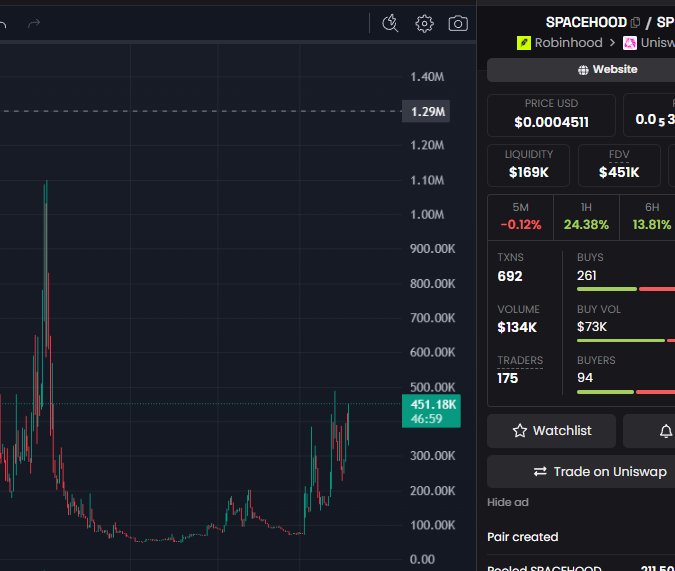Viewport: 675px width, 571px height.
Task: Click Hide ad link
Action: click(508, 502)
